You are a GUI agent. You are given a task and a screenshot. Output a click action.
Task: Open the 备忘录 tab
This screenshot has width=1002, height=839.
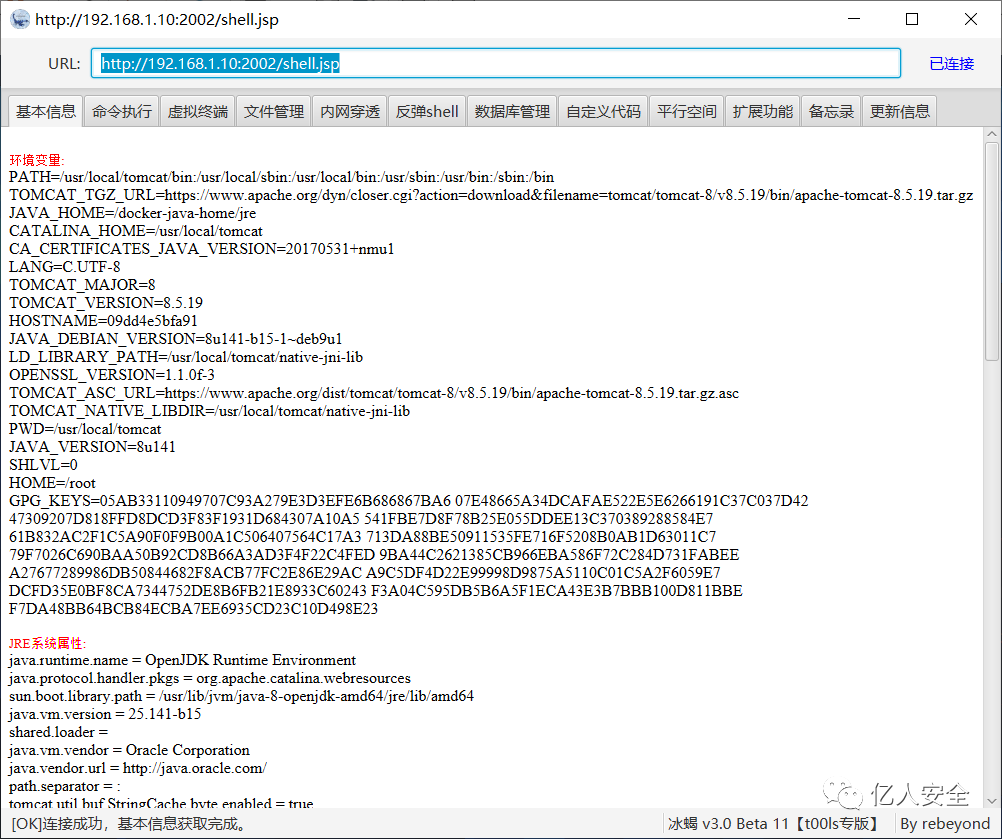[831, 111]
